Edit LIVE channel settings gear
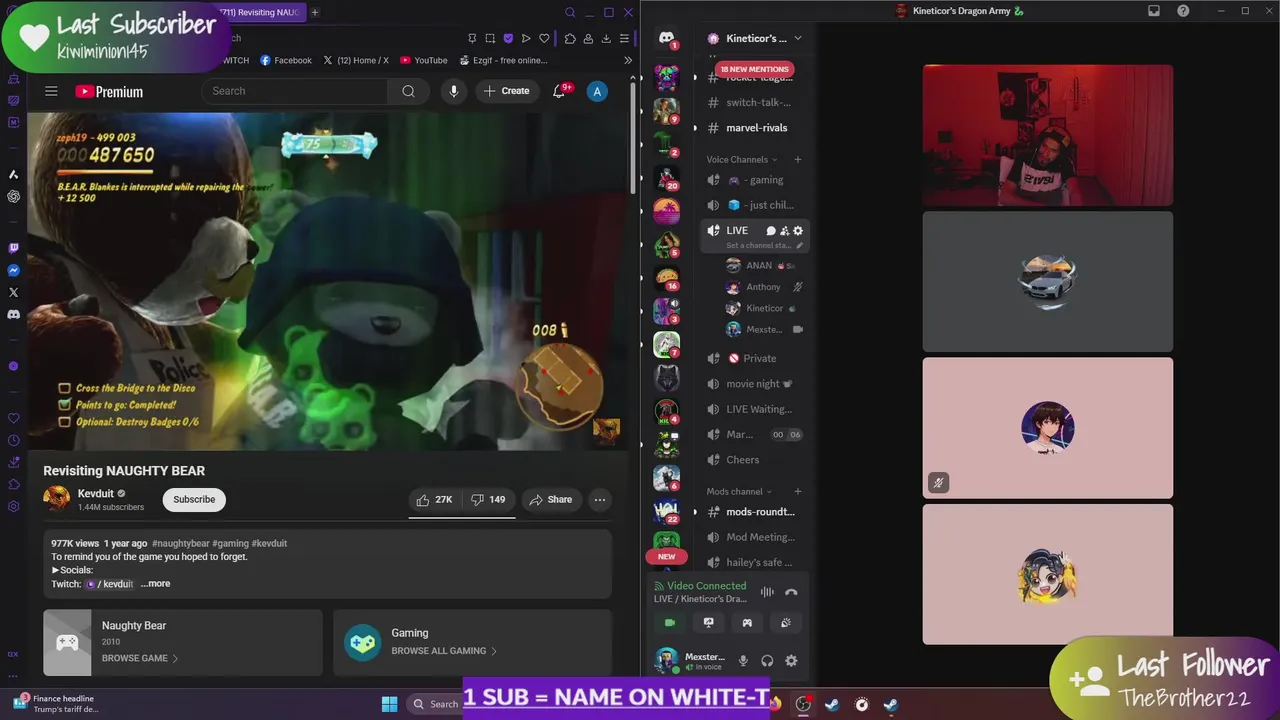 [x=798, y=231]
